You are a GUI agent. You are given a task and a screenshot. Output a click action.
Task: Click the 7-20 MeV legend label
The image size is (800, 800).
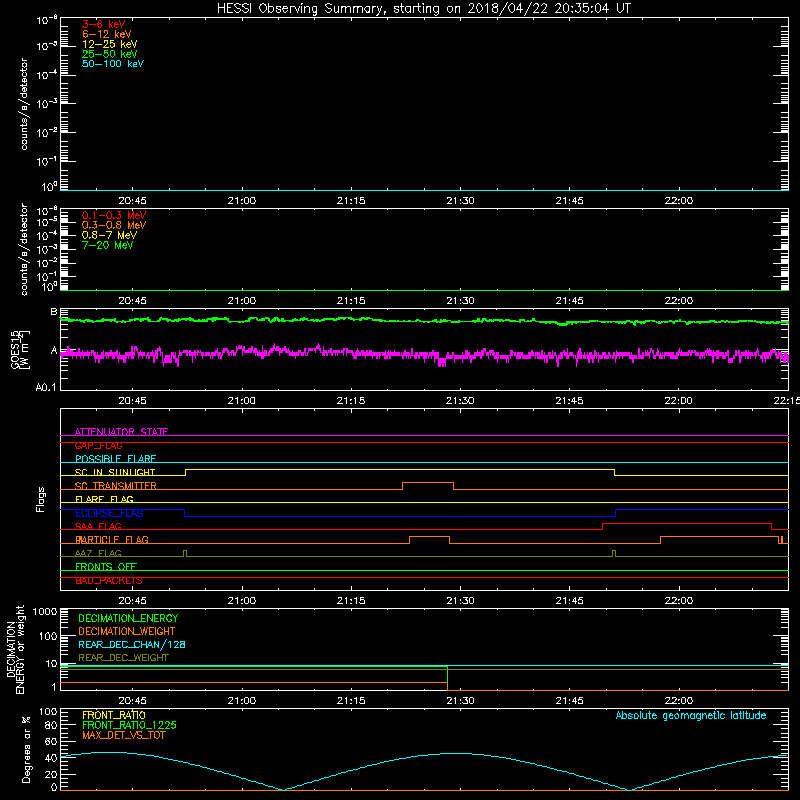click(x=108, y=245)
